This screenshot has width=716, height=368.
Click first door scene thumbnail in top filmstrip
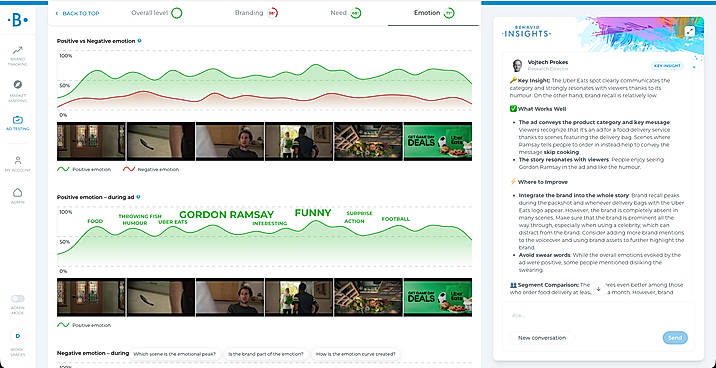(x=91, y=141)
